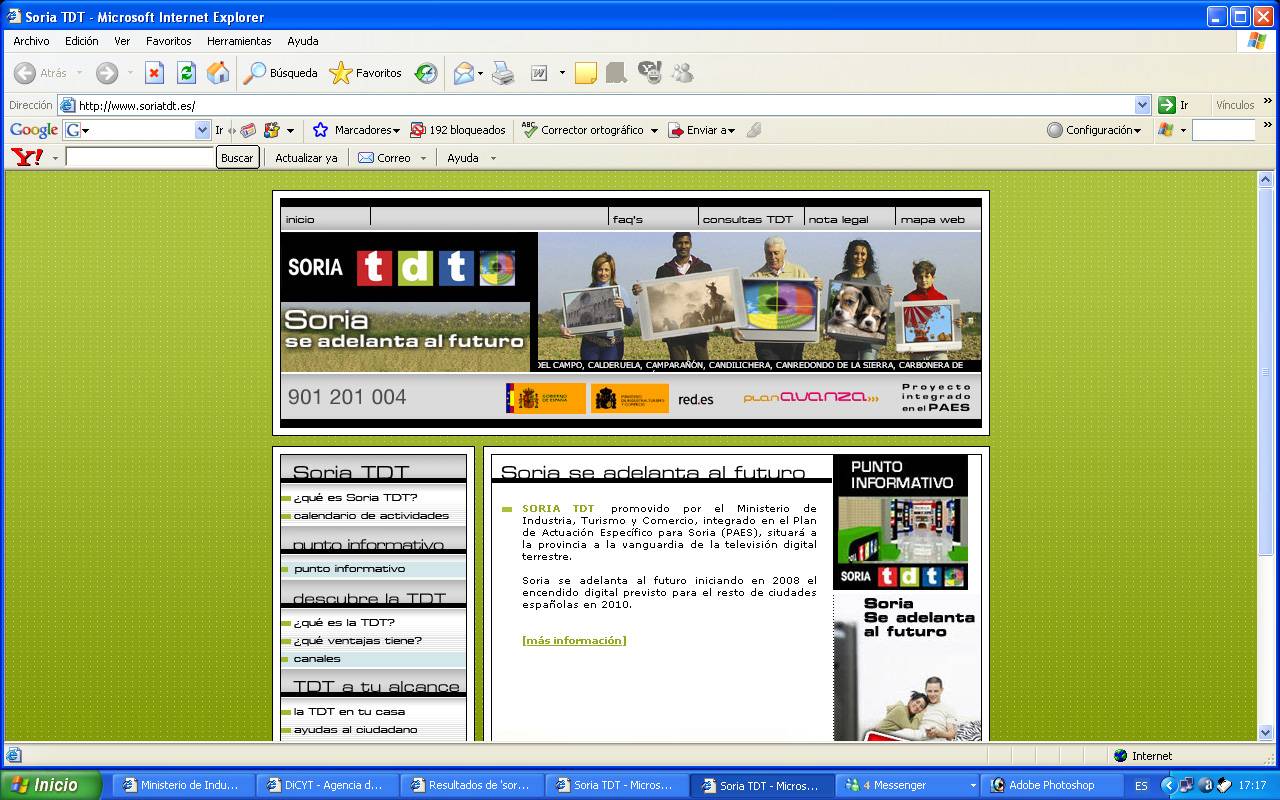Click the yellow note toolbar icon
The image size is (1280, 800).
(x=586, y=73)
